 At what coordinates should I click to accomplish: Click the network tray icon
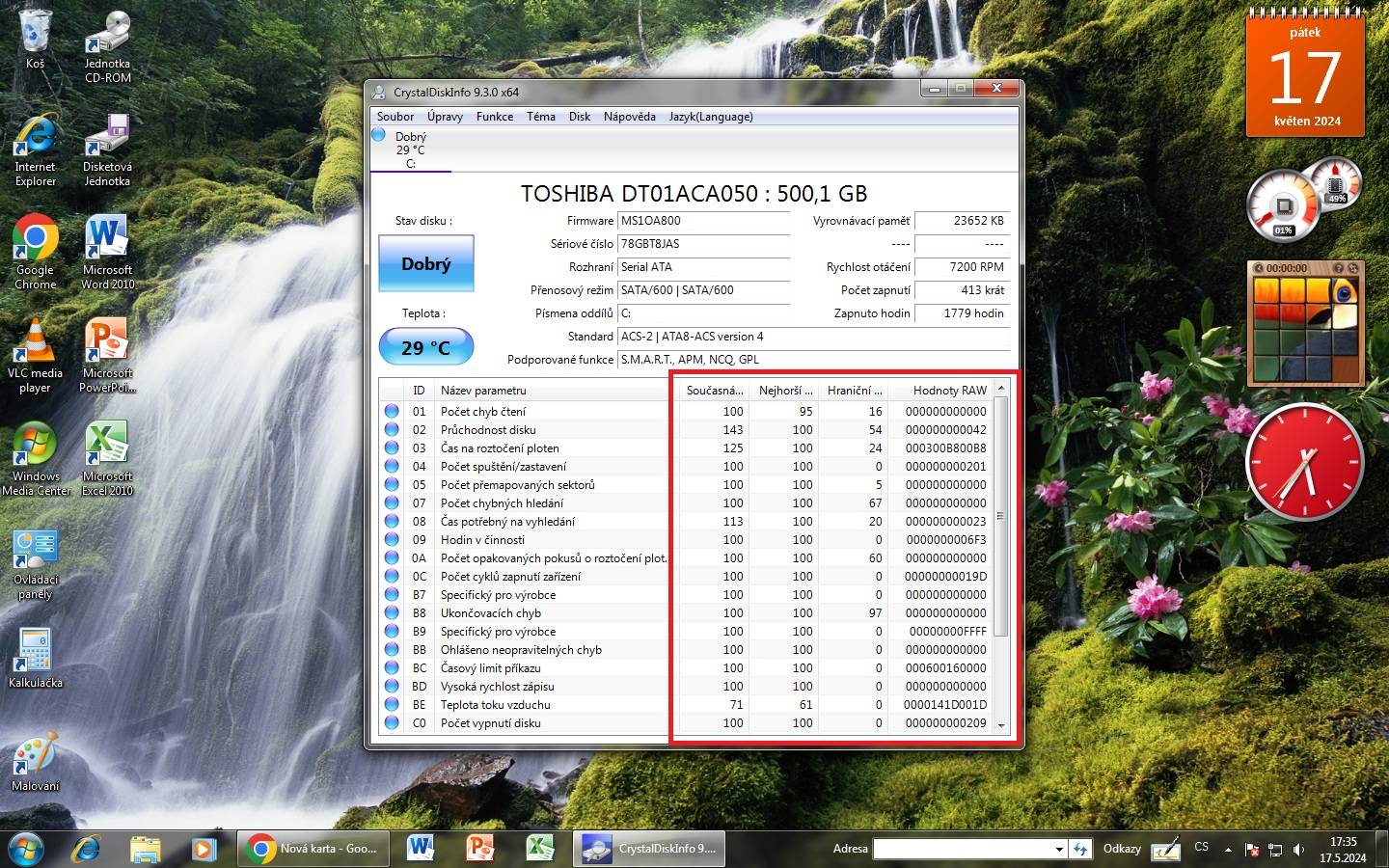(1275, 850)
